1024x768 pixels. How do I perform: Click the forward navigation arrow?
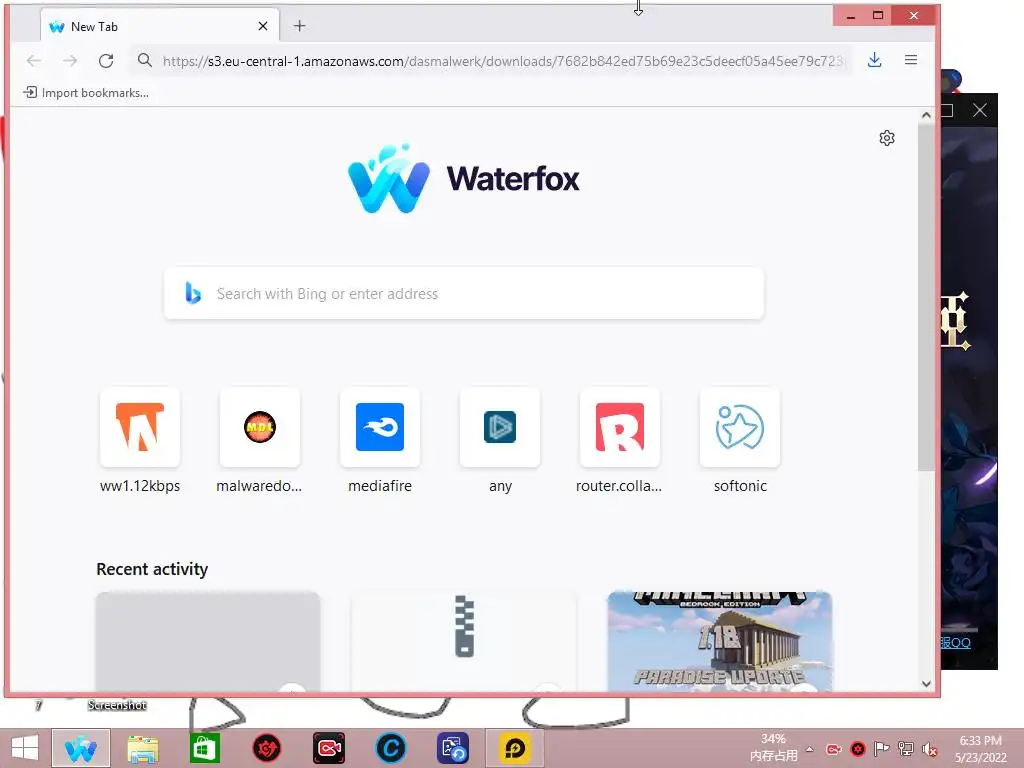click(70, 61)
